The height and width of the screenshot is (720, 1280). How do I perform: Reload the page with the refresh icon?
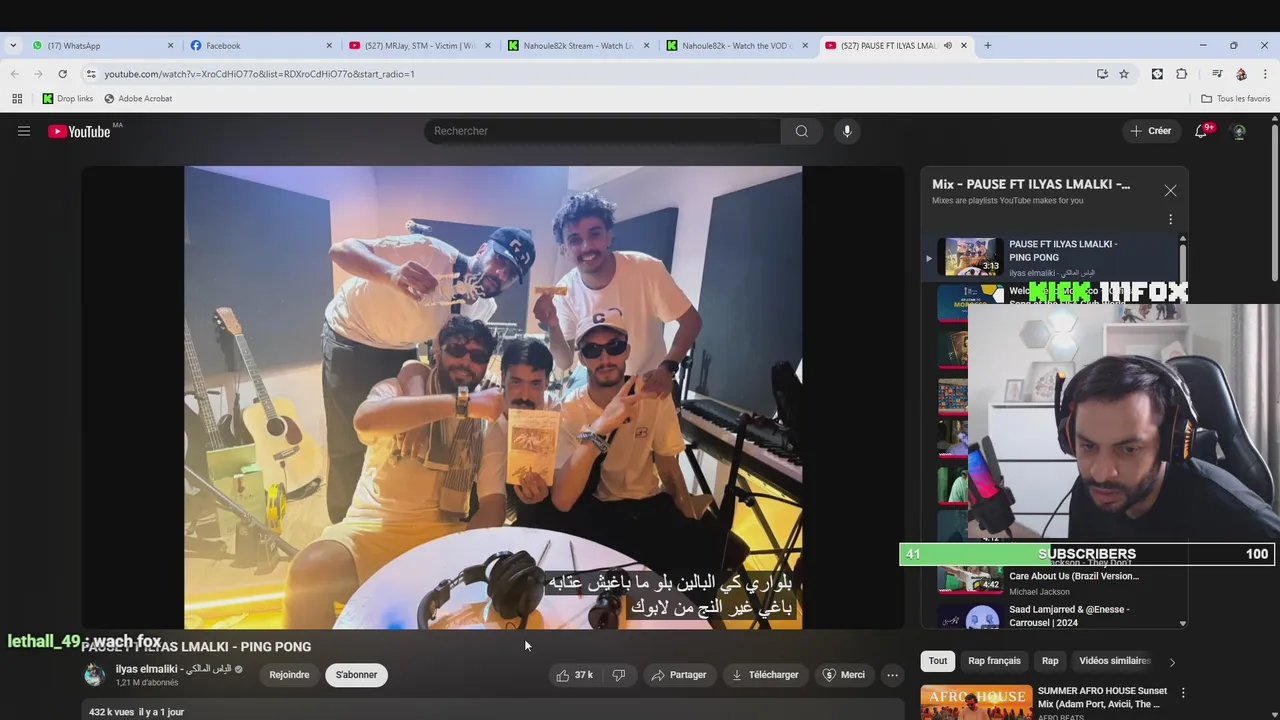click(x=62, y=74)
